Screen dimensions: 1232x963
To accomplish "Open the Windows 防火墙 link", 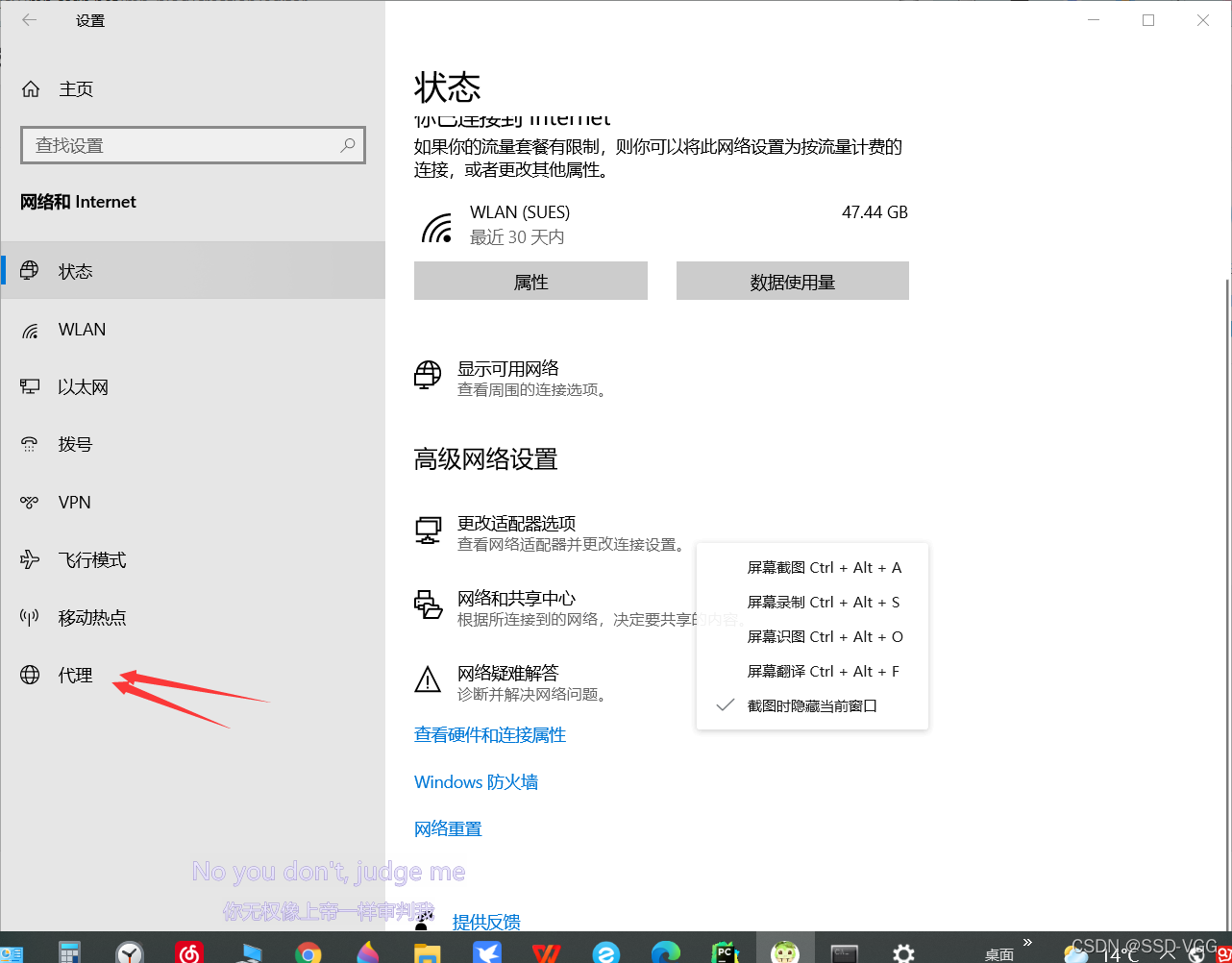I will [476, 781].
